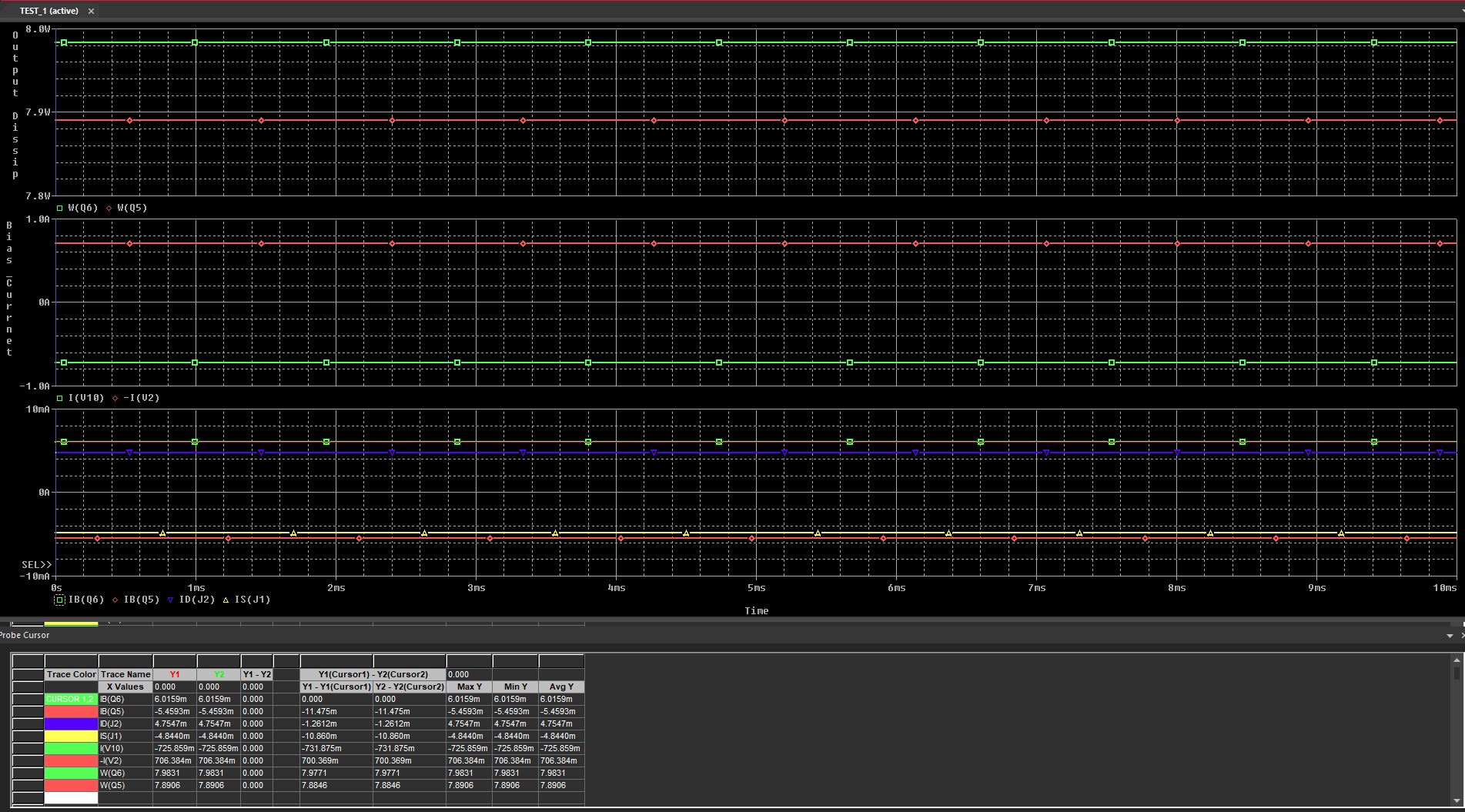
Task: Click the blue color swatch for ID(J2)
Action: tap(72, 723)
